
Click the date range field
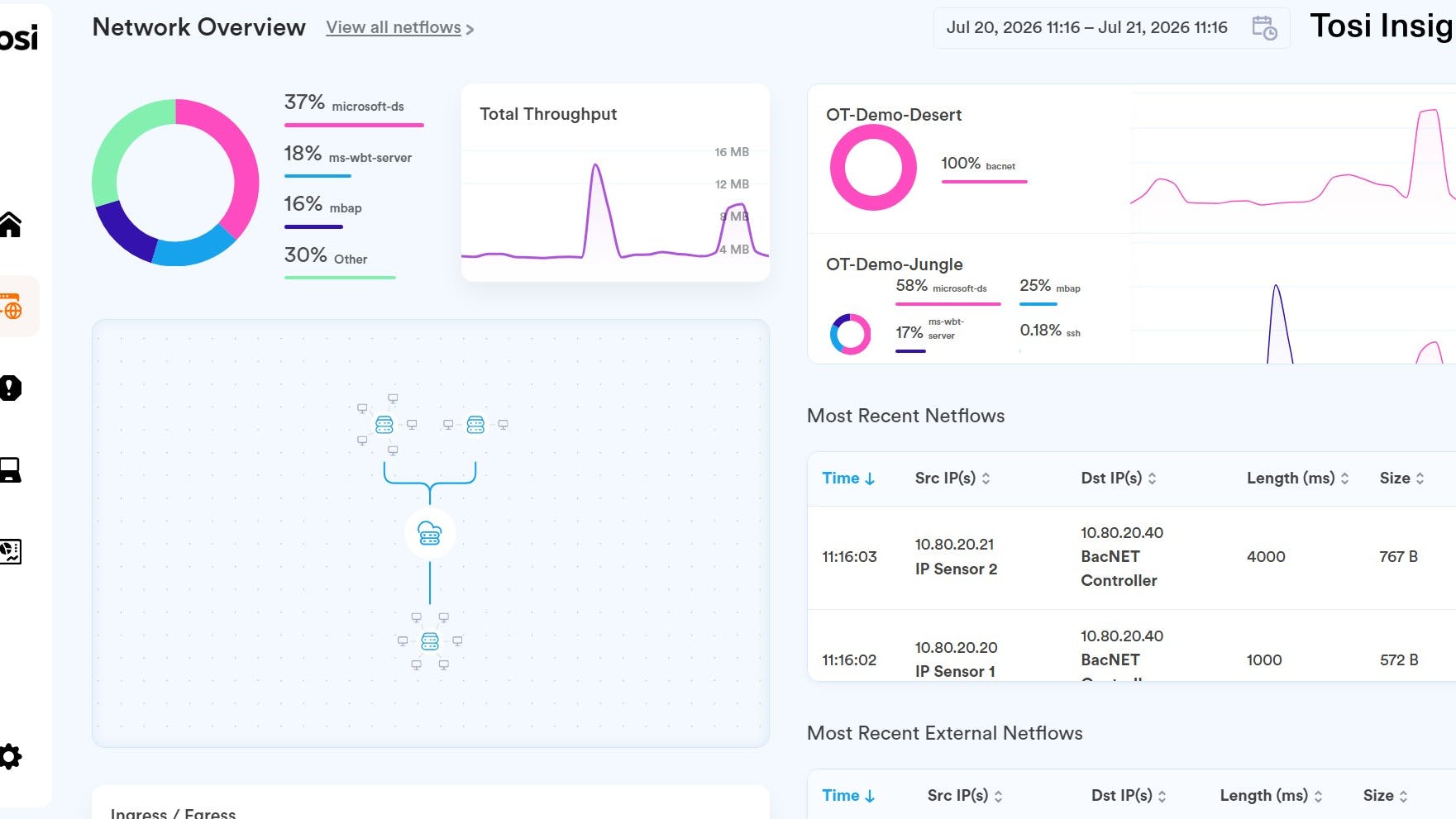1111,28
